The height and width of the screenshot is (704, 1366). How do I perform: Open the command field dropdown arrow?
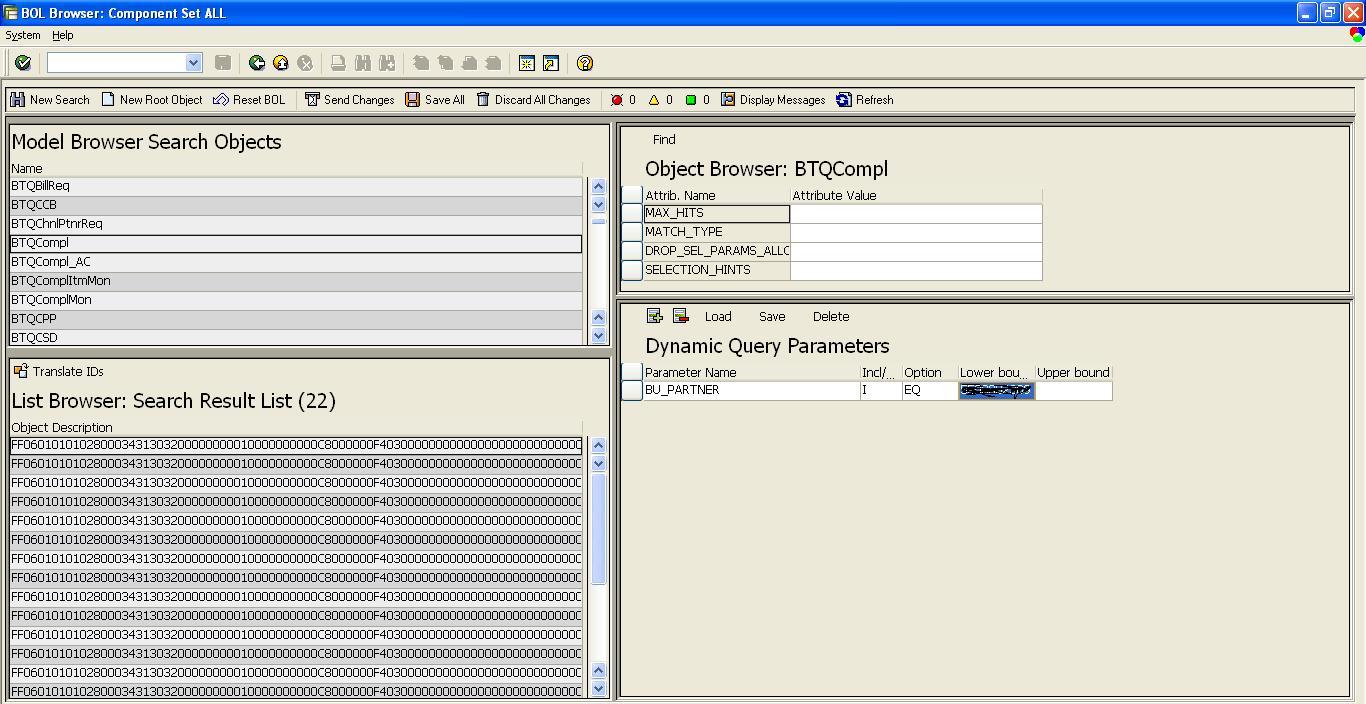click(194, 63)
